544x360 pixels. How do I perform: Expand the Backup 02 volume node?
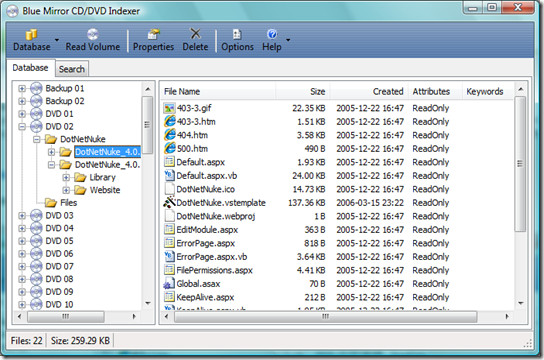tap(22, 101)
